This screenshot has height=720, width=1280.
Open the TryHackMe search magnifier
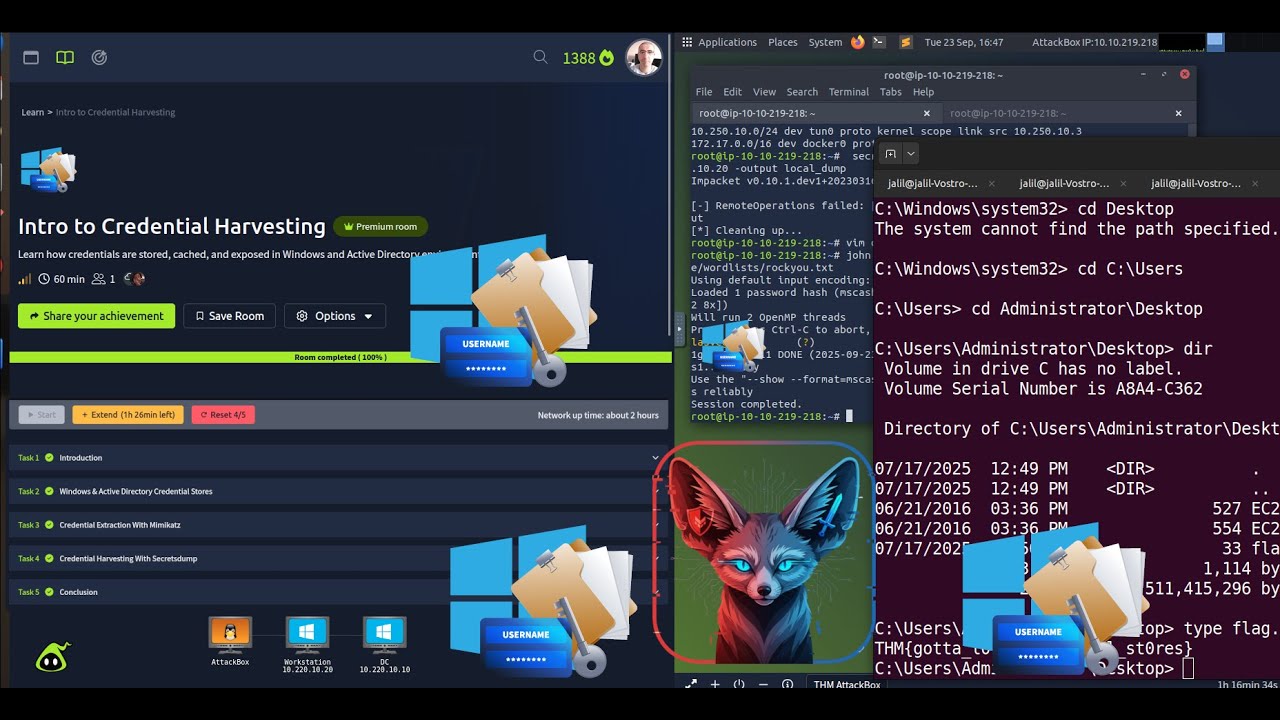(540, 57)
